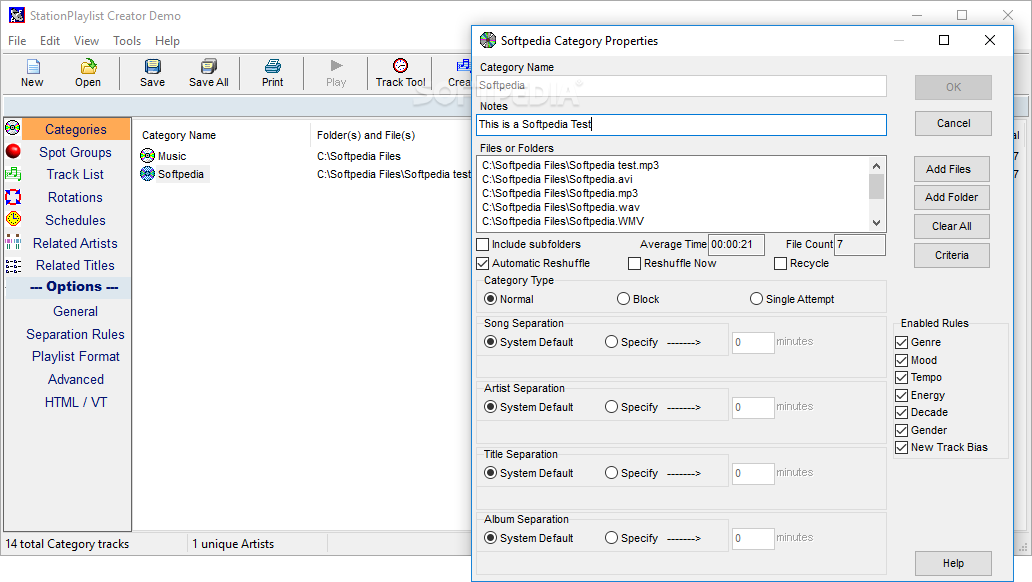Uncheck the Decade enabled rule

pyautogui.click(x=902, y=412)
